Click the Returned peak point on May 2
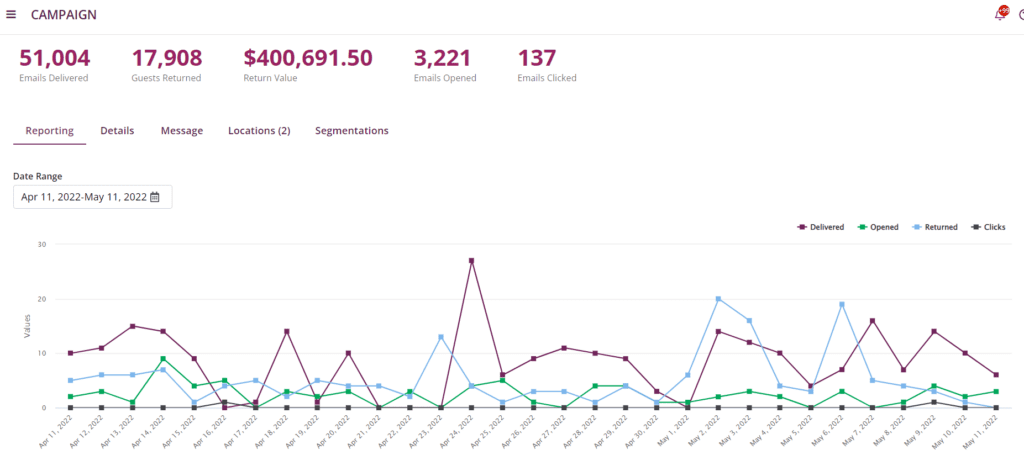 [x=718, y=299]
